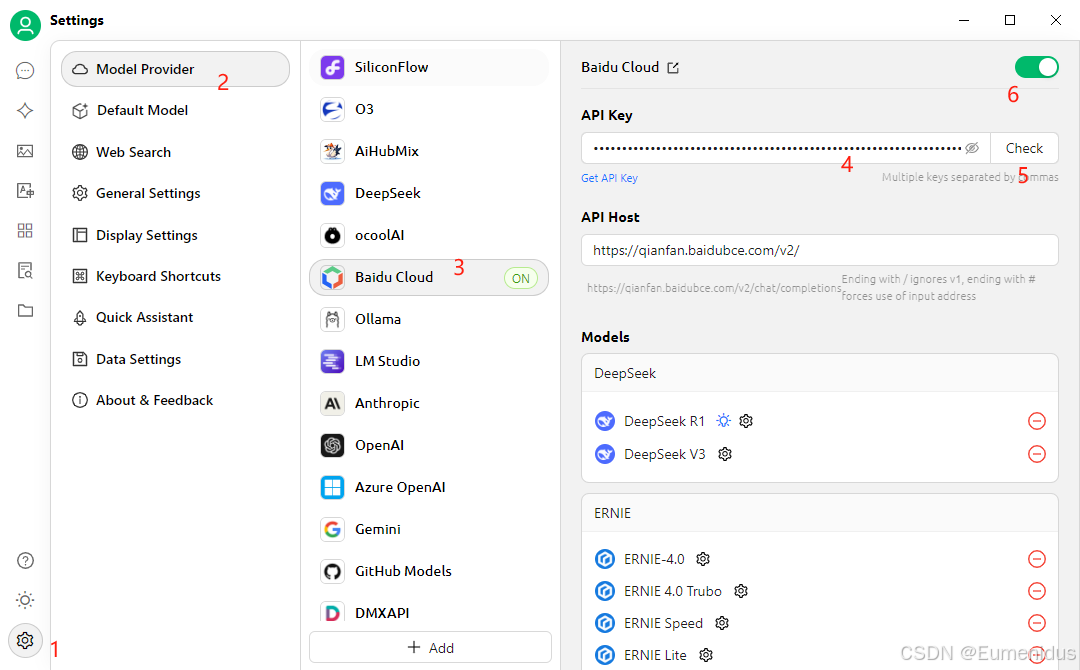Open About & Feedback section
The width and height of the screenshot is (1080, 670).
(x=176, y=400)
